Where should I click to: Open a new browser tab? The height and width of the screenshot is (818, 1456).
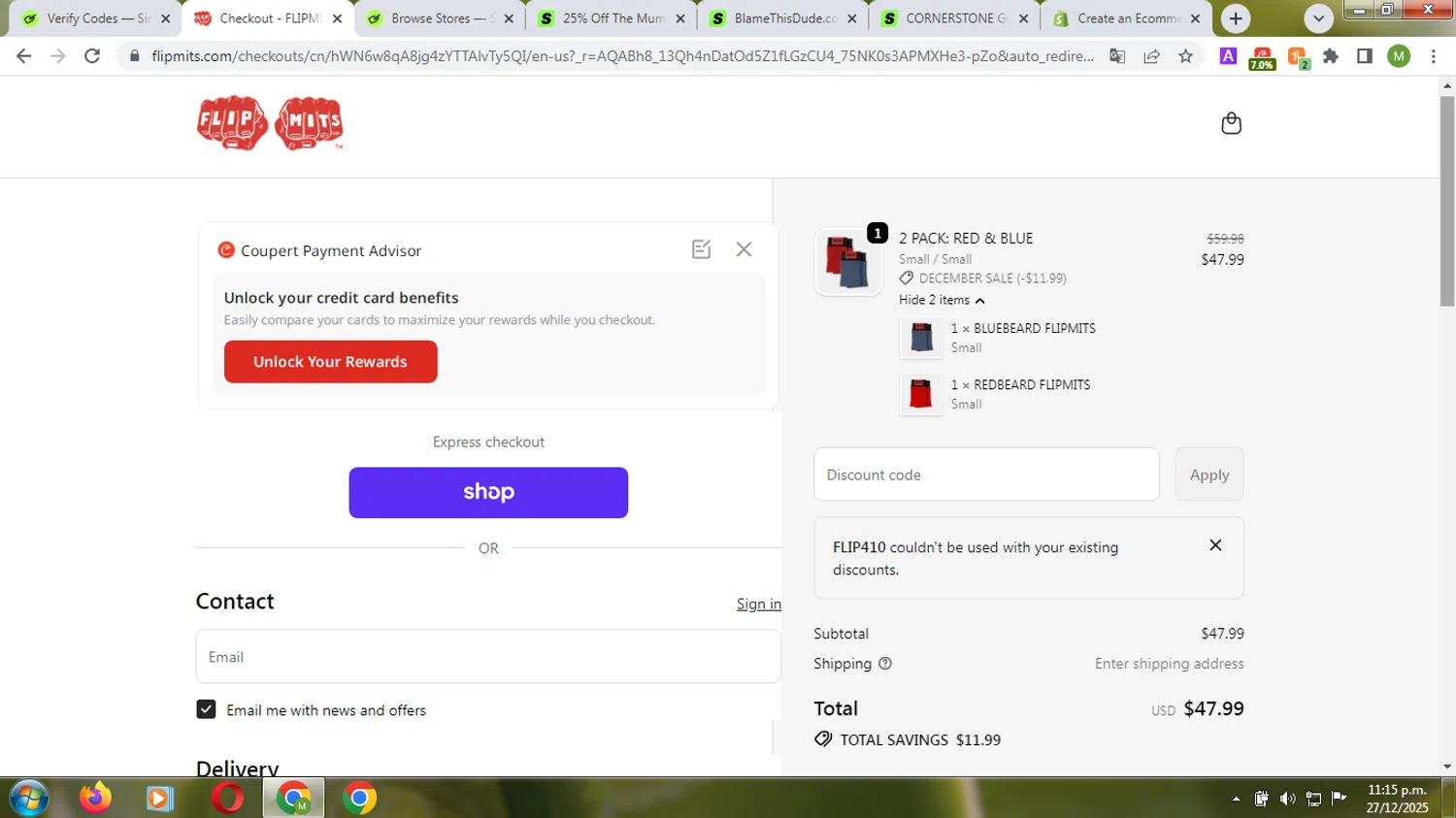point(1236,18)
